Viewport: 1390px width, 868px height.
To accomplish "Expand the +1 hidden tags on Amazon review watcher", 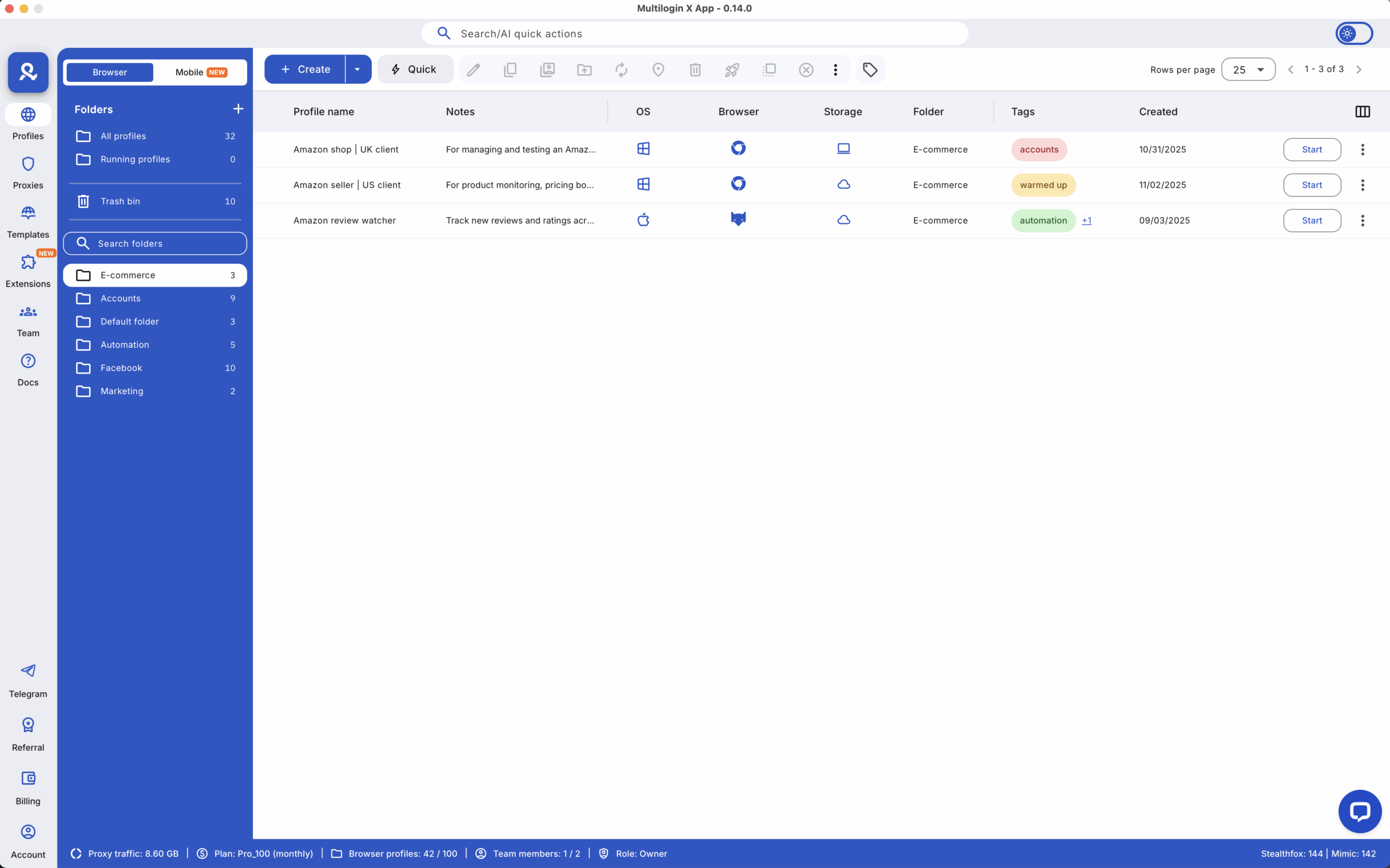I will tap(1087, 220).
